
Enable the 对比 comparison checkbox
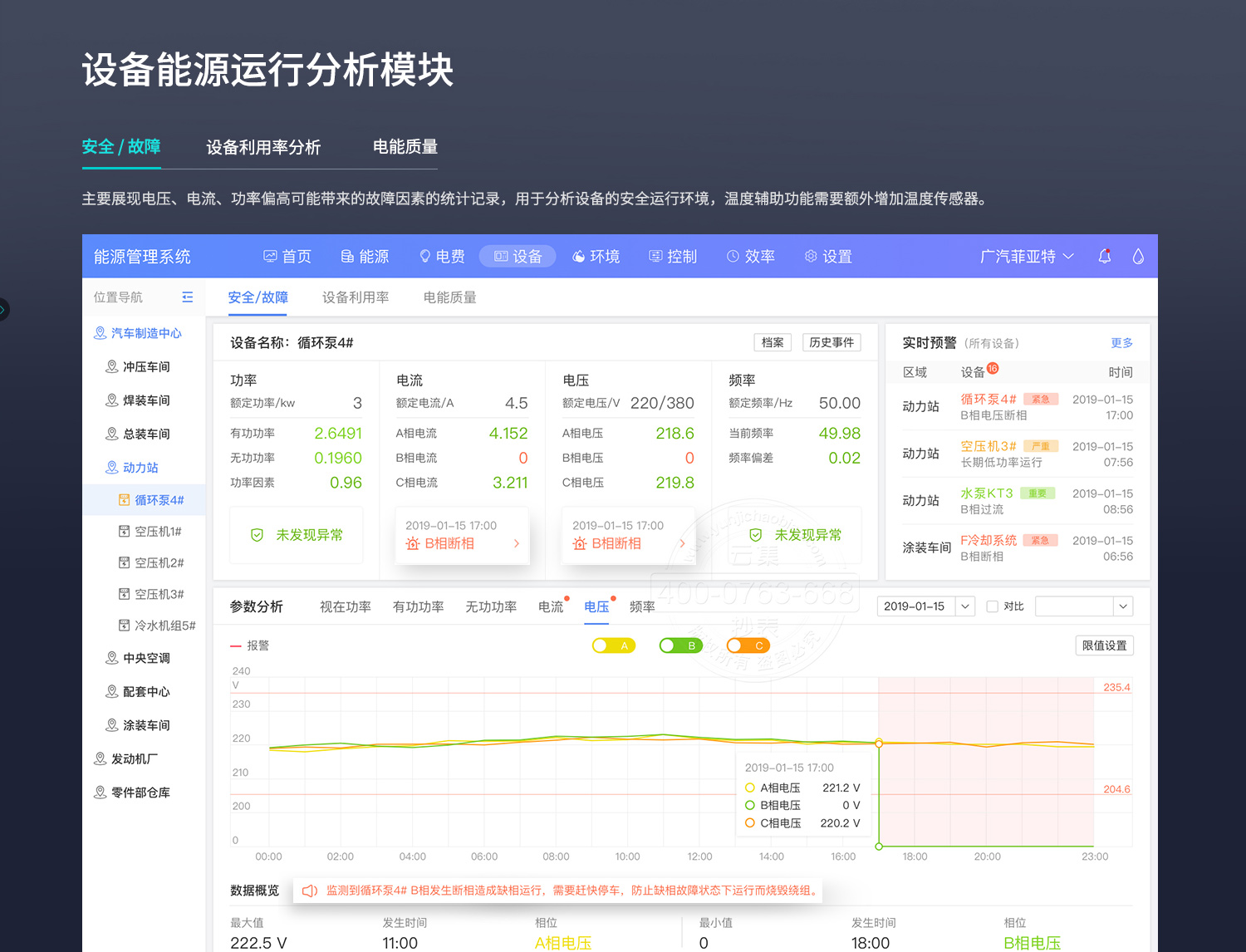click(992, 606)
